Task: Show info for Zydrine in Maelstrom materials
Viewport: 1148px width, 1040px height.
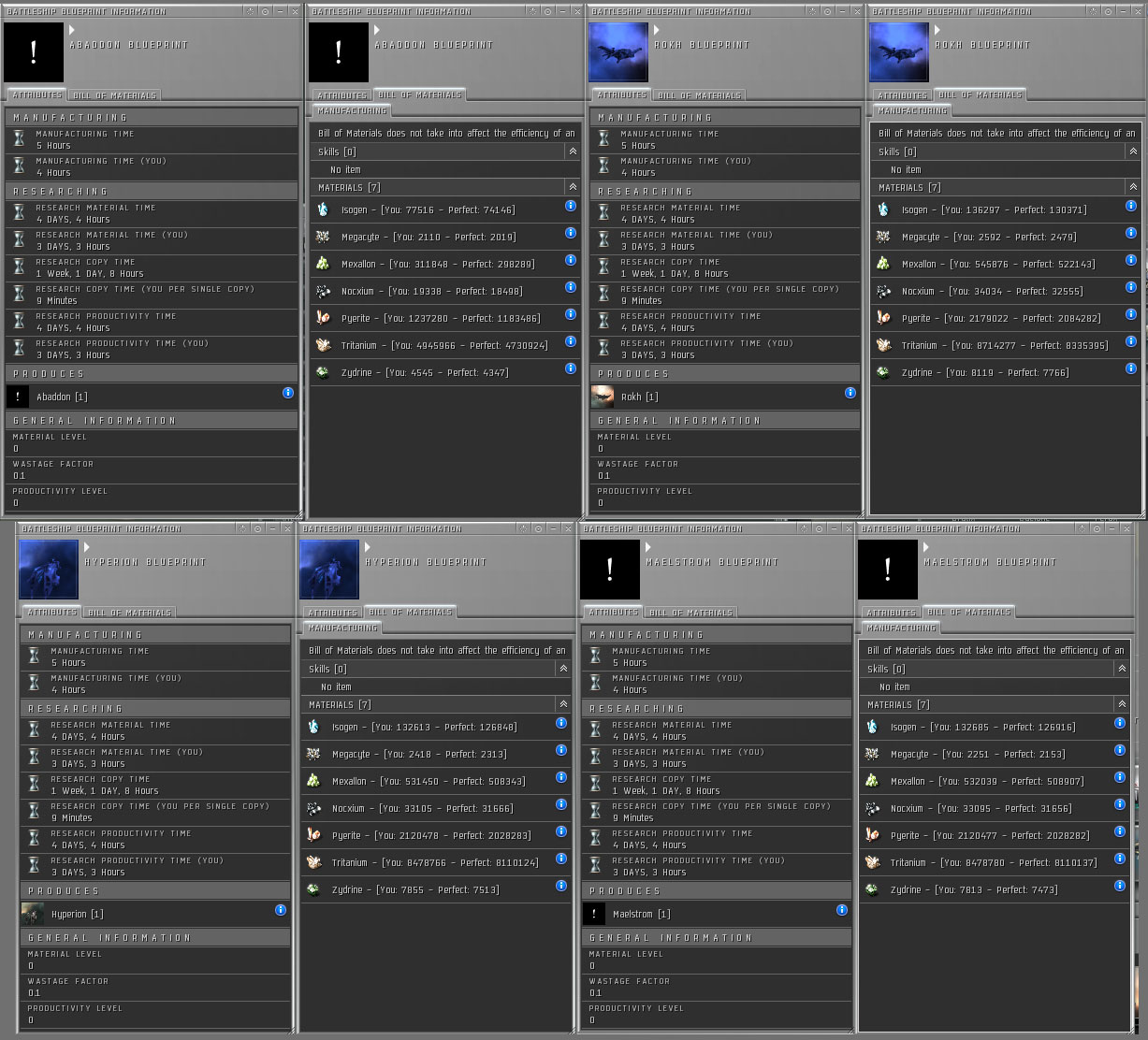Action: (1120, 886)
